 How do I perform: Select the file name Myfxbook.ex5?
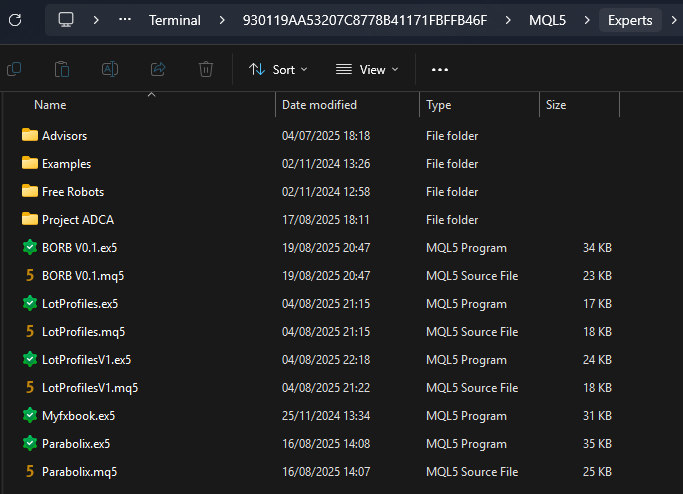(78, 416)
